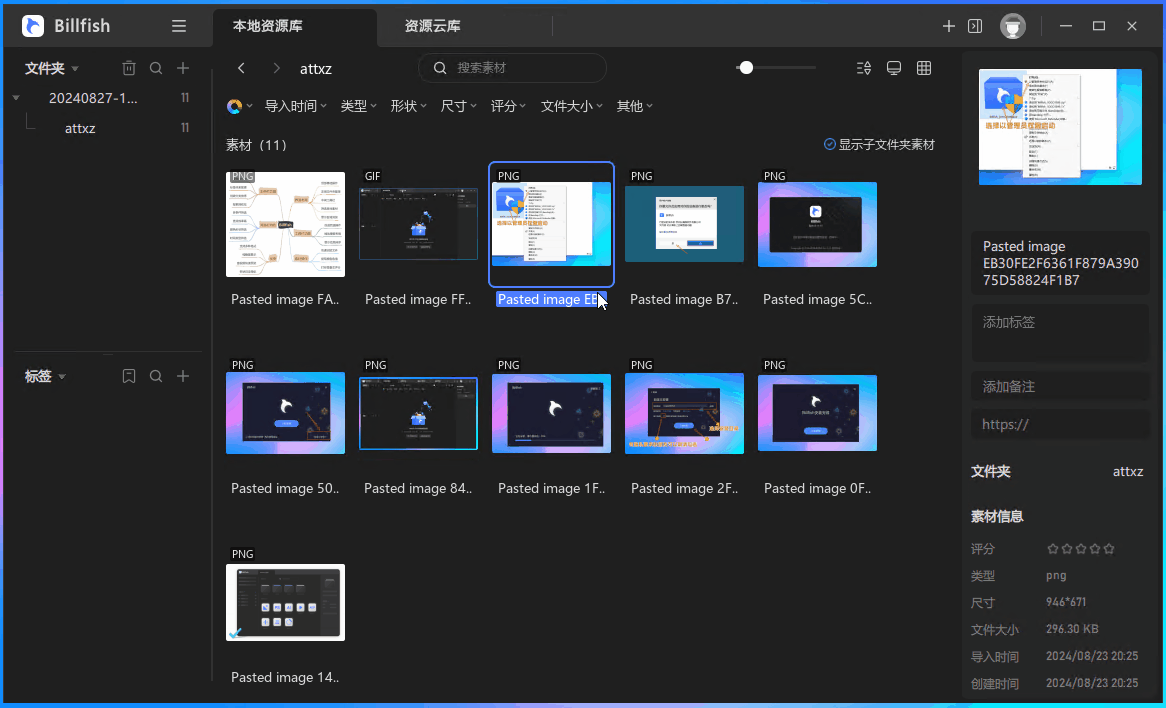Search folders using the folder panel magnifier
The image size is (1166, 708).
155,68
